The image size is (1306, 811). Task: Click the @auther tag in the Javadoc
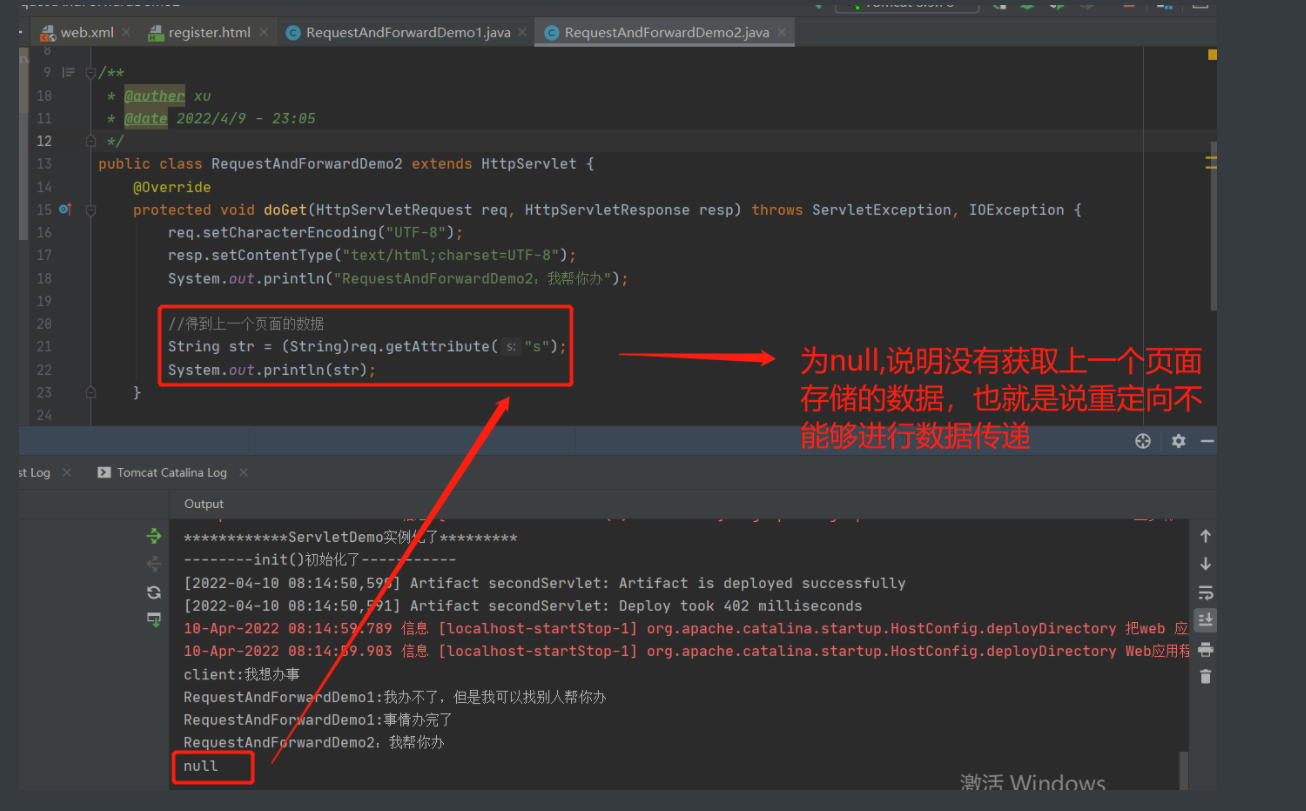[154, 96]
